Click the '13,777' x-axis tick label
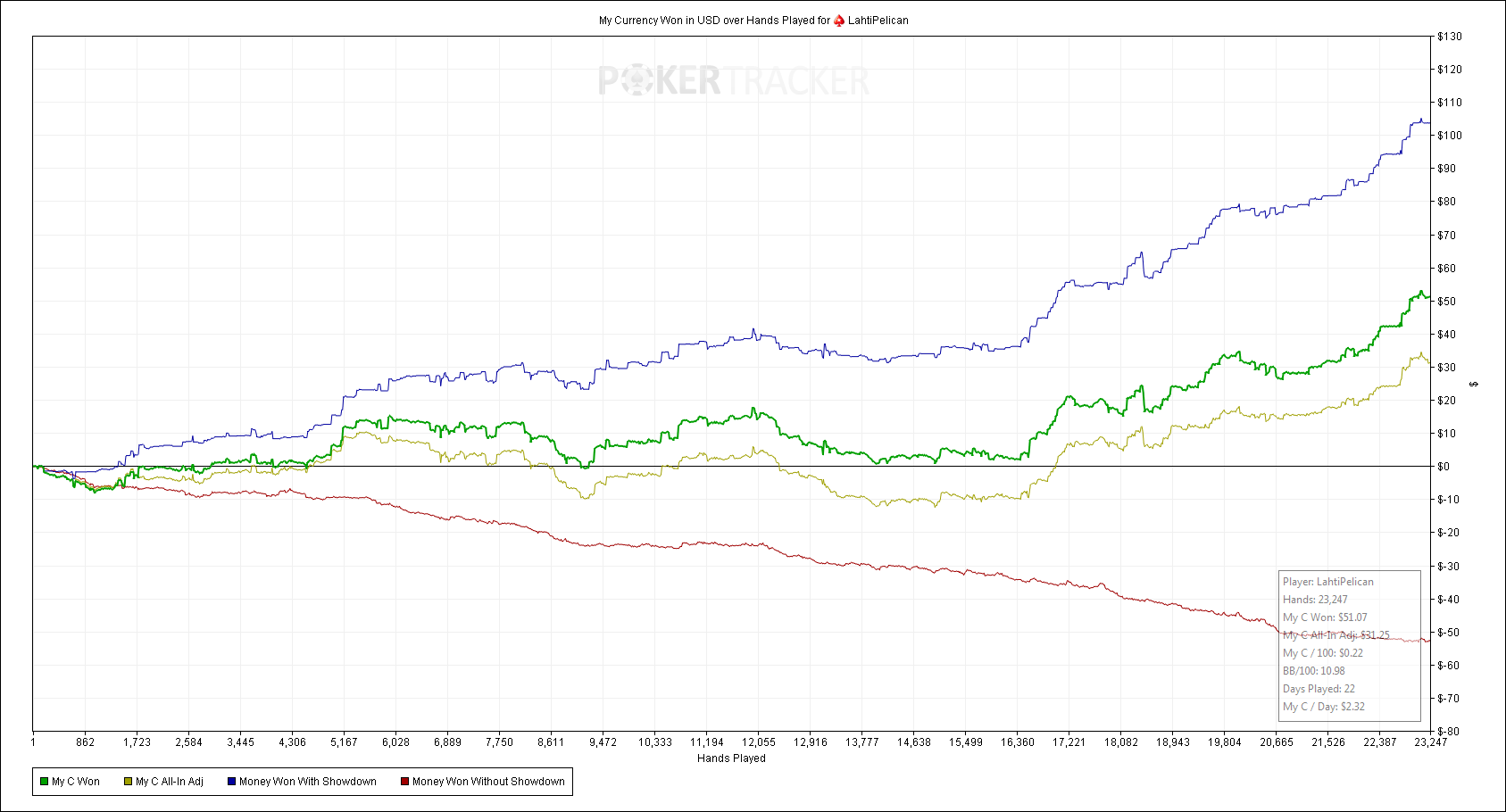 (x=861, y=742)
